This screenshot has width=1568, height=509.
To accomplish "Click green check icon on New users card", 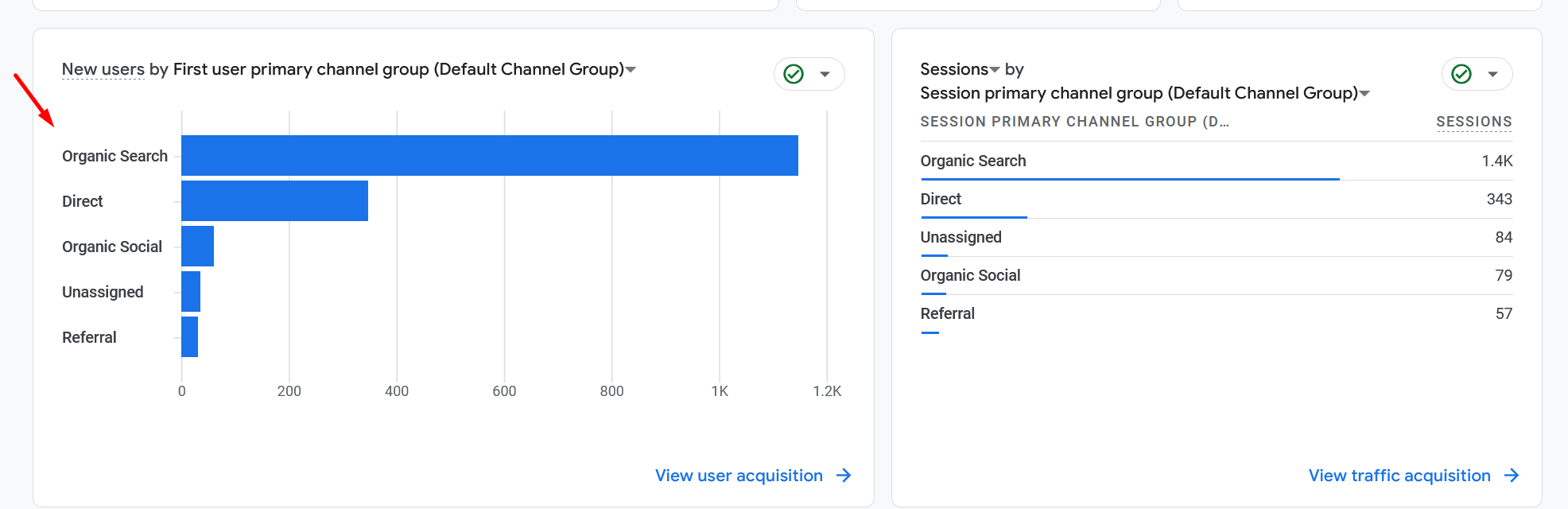I will point(794,74).
